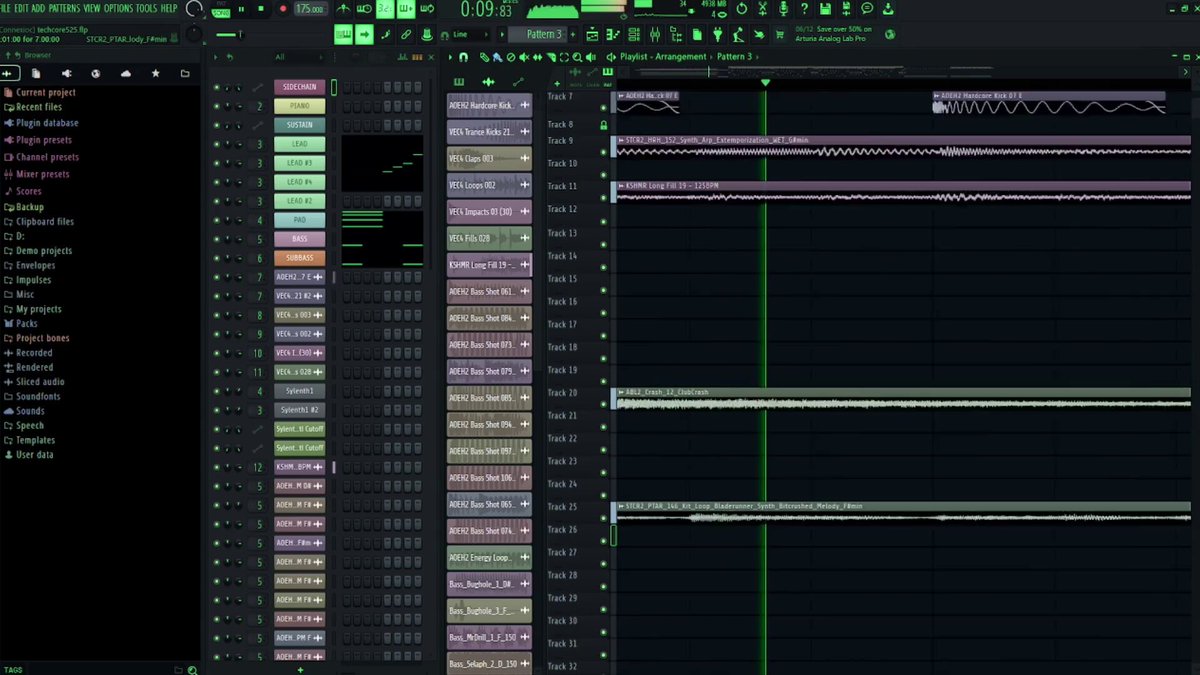Screen dimensions: 1200x675
Task: Open the TOOLS menu
Action: (x=147, y=8)
